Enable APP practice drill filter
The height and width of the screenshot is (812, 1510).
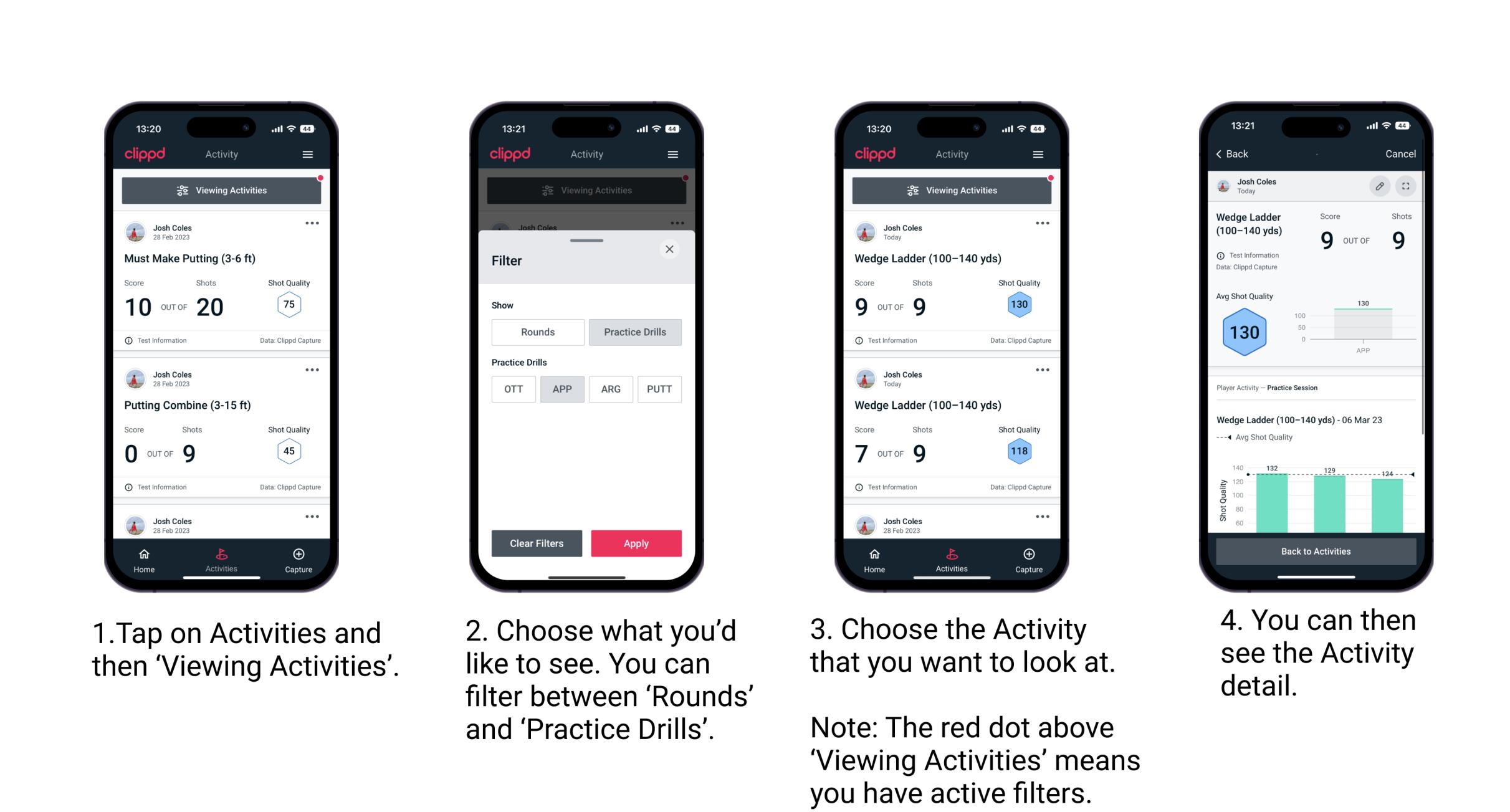[x=562, y=389]
